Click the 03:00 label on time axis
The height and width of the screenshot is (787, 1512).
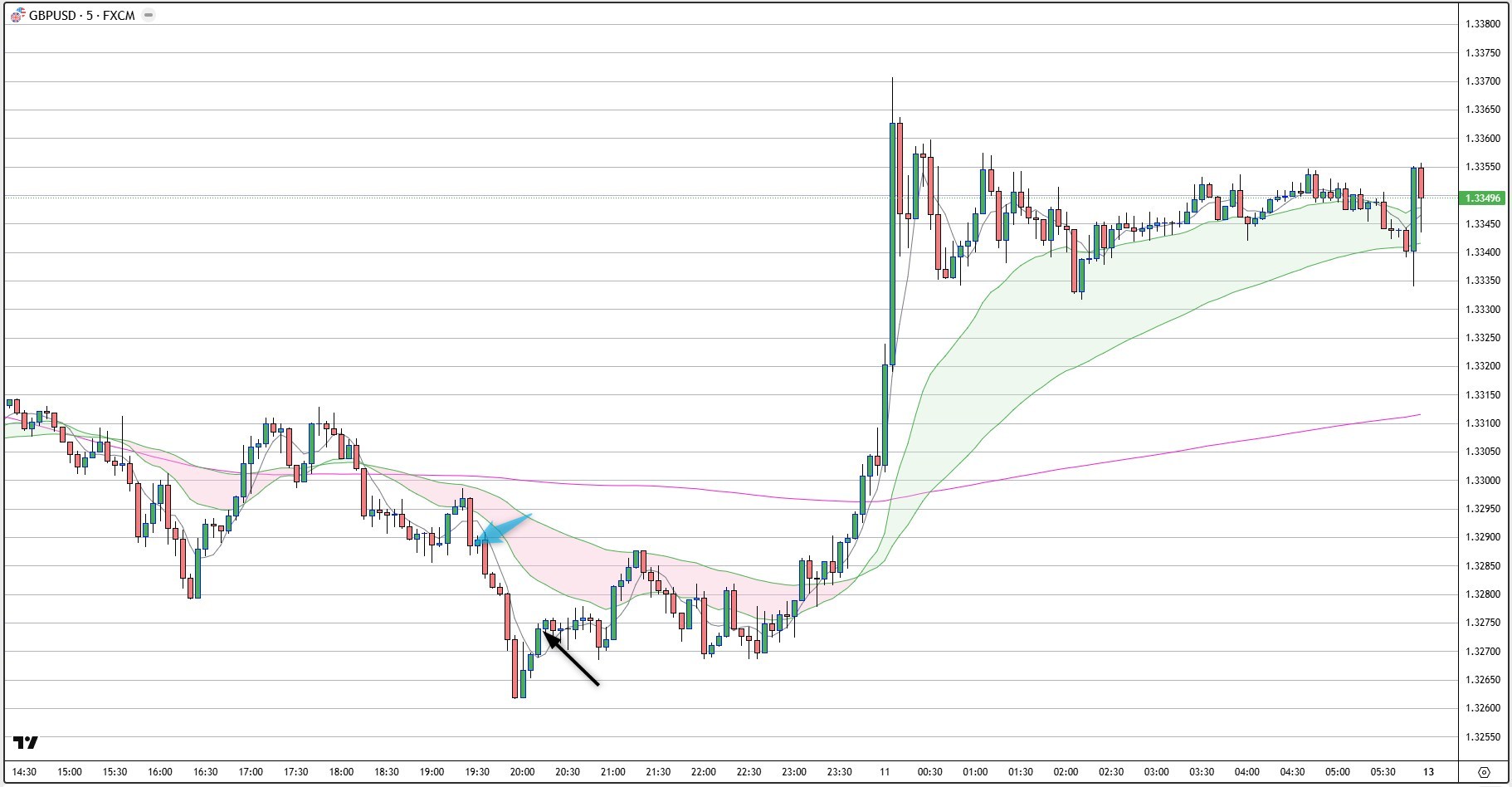pyautogui.click(x=1156, y=772)
